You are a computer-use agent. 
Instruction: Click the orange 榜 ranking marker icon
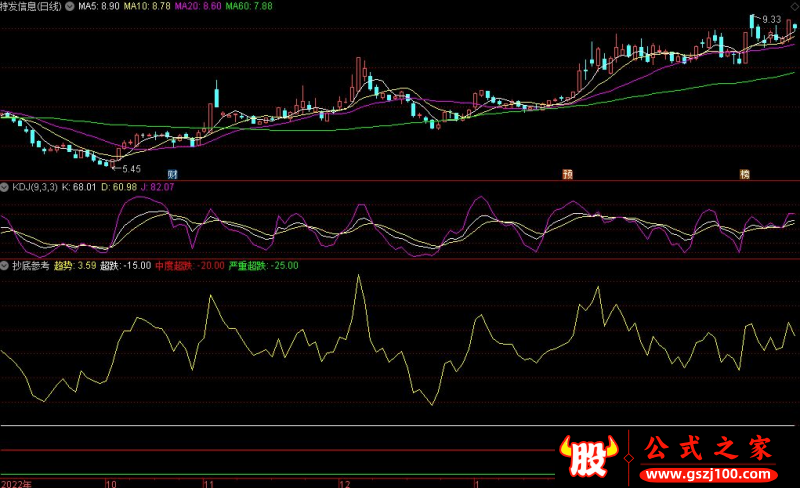click(744, 174)
